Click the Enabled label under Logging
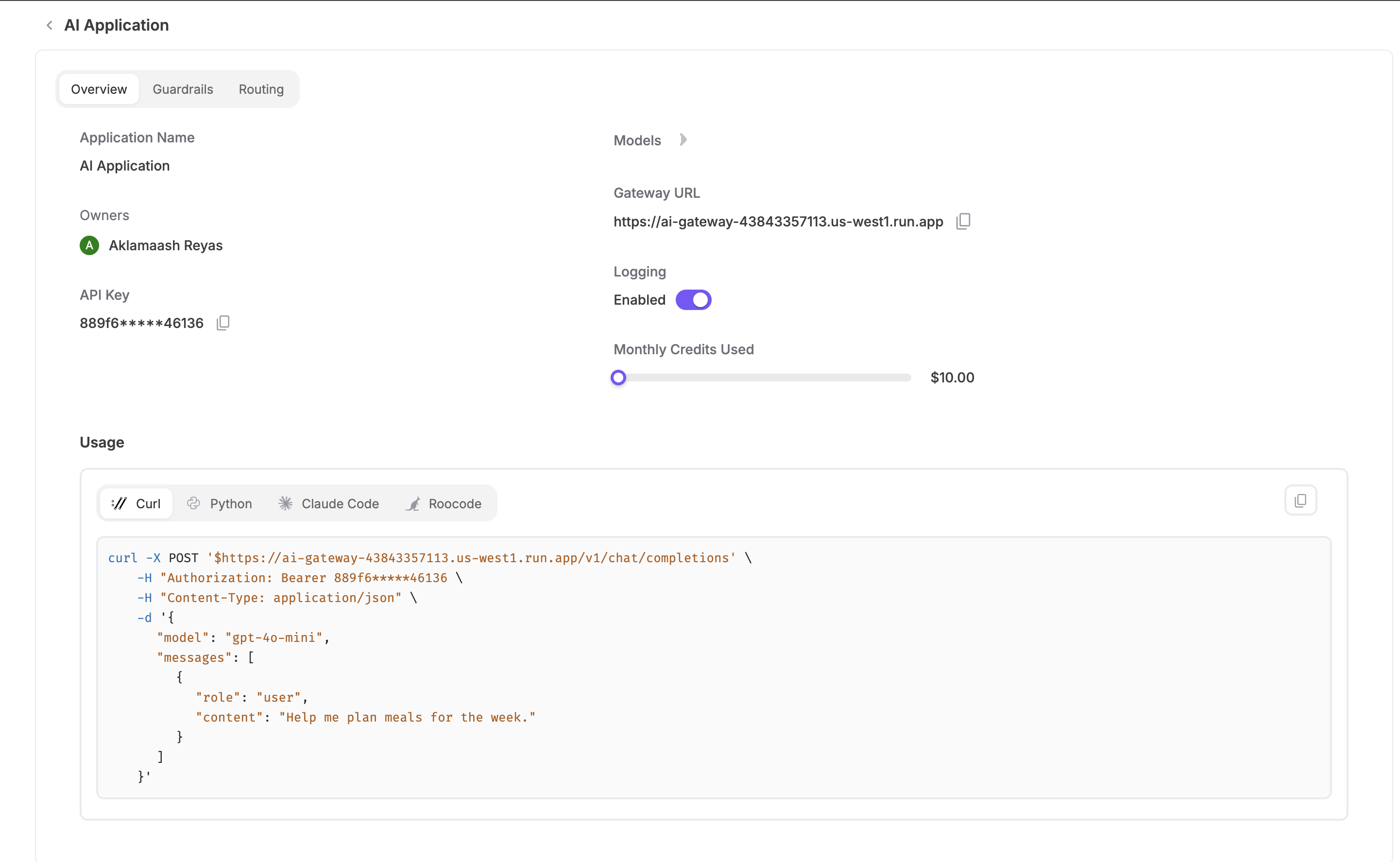Image resolution: width=1400 pixels, height=862 pixels. [639, 300]
